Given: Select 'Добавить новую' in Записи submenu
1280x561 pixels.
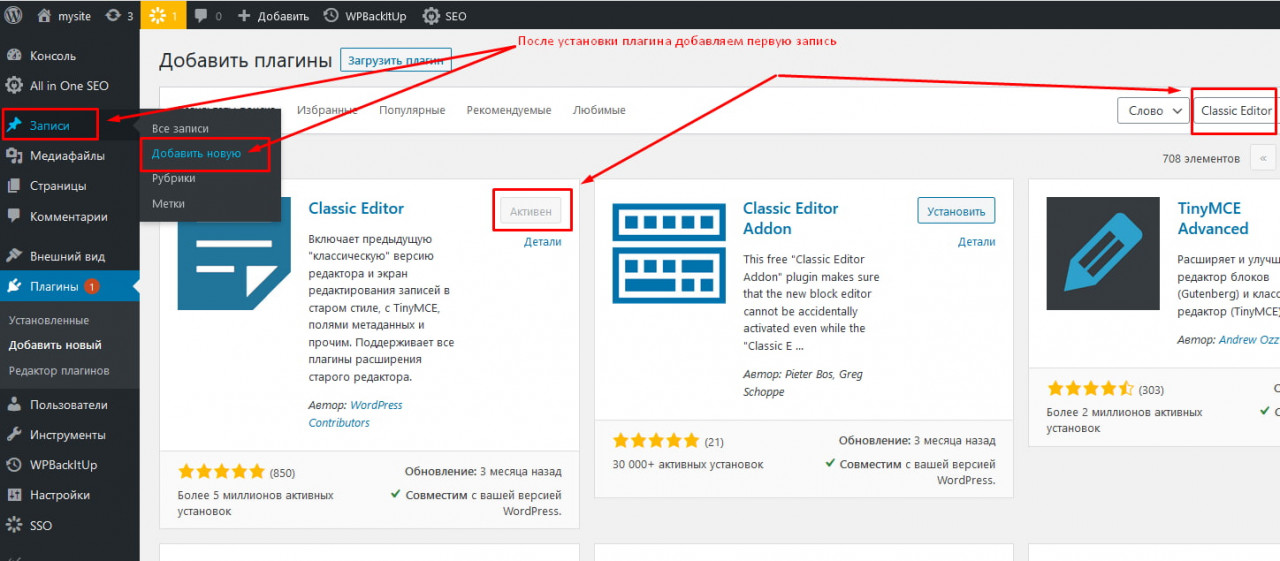Looking at the screenshot, I should (196, 154).
